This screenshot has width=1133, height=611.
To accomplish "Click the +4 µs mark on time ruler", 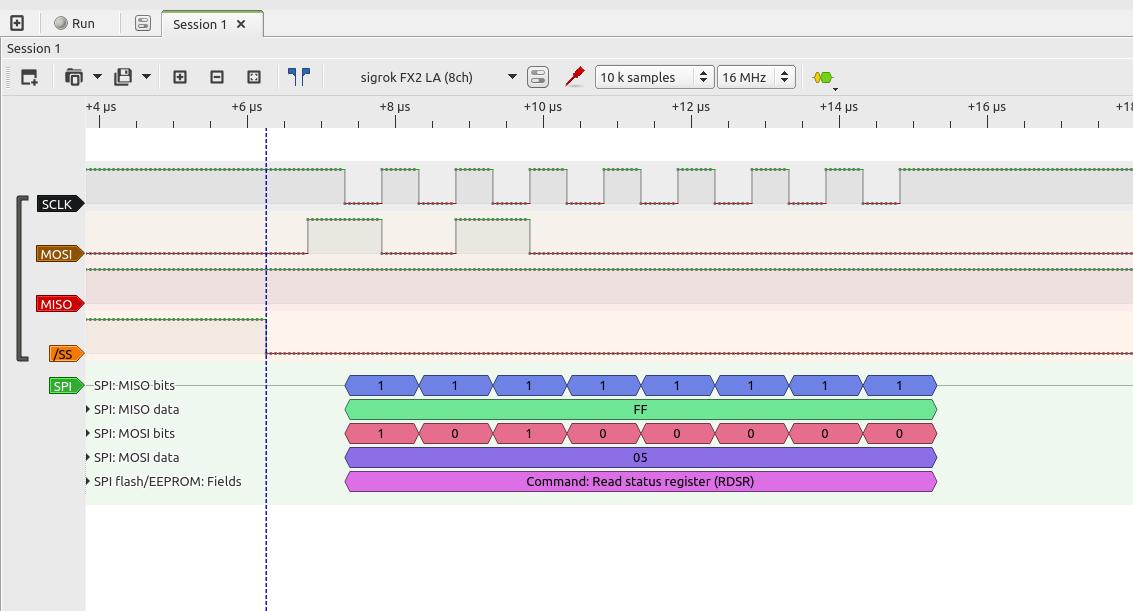I will [x=100, y=107].
